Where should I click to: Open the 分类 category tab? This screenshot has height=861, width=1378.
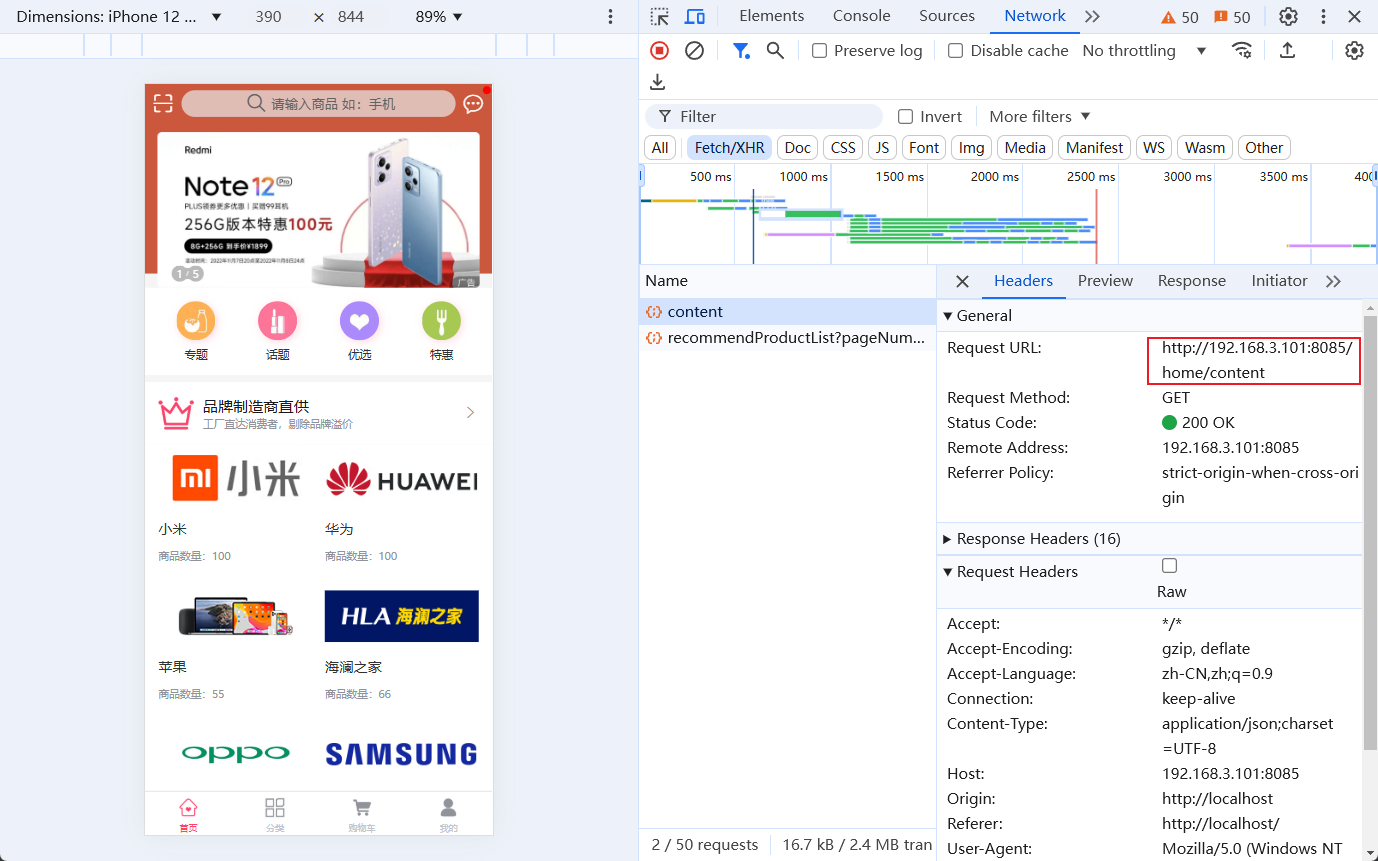tap(275, 815)
